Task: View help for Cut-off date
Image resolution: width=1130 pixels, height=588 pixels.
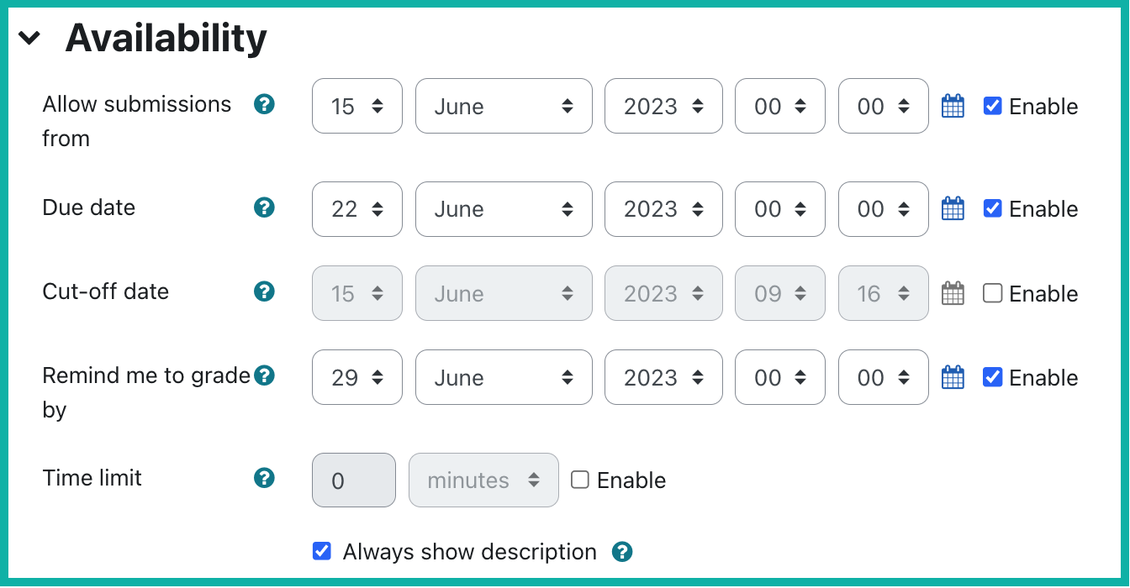Action: (x=264, y=291)
